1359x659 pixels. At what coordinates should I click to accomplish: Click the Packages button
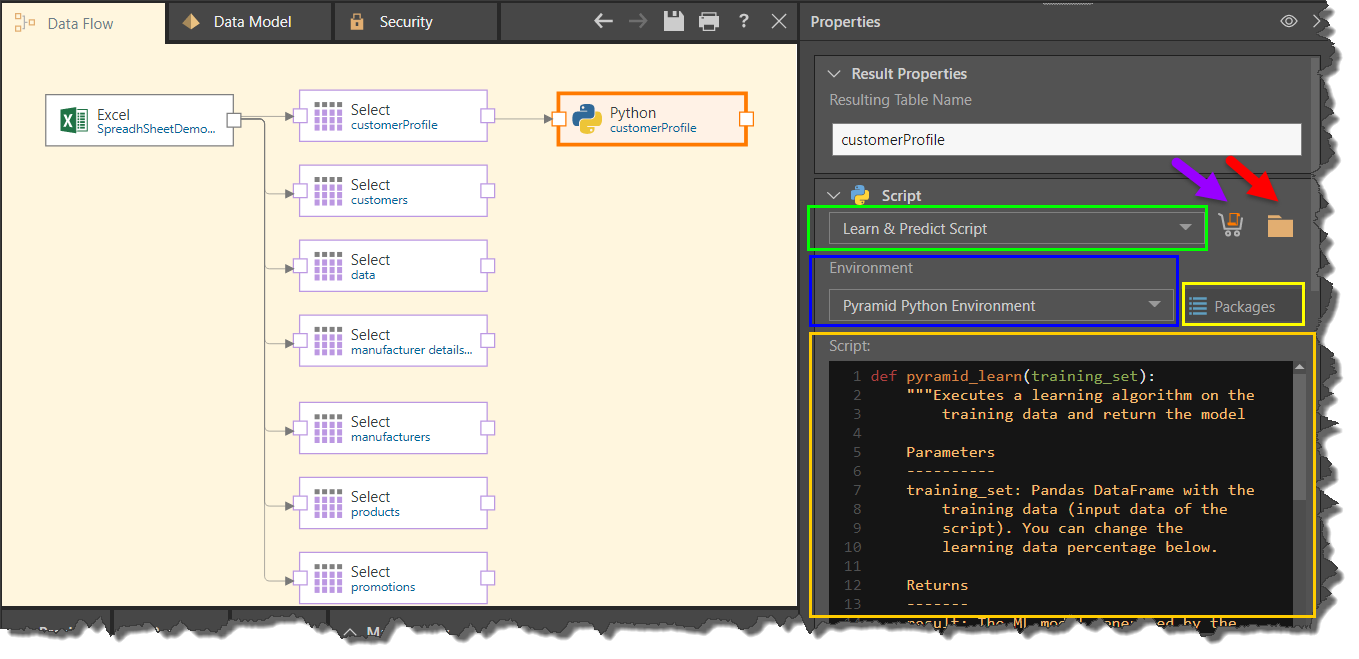[1243, 307]
